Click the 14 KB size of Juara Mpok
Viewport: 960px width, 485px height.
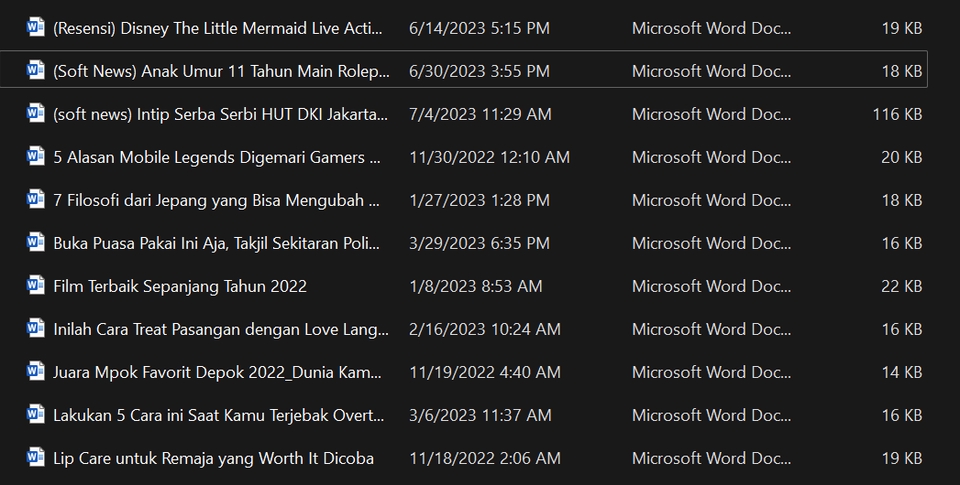(901, 372)
